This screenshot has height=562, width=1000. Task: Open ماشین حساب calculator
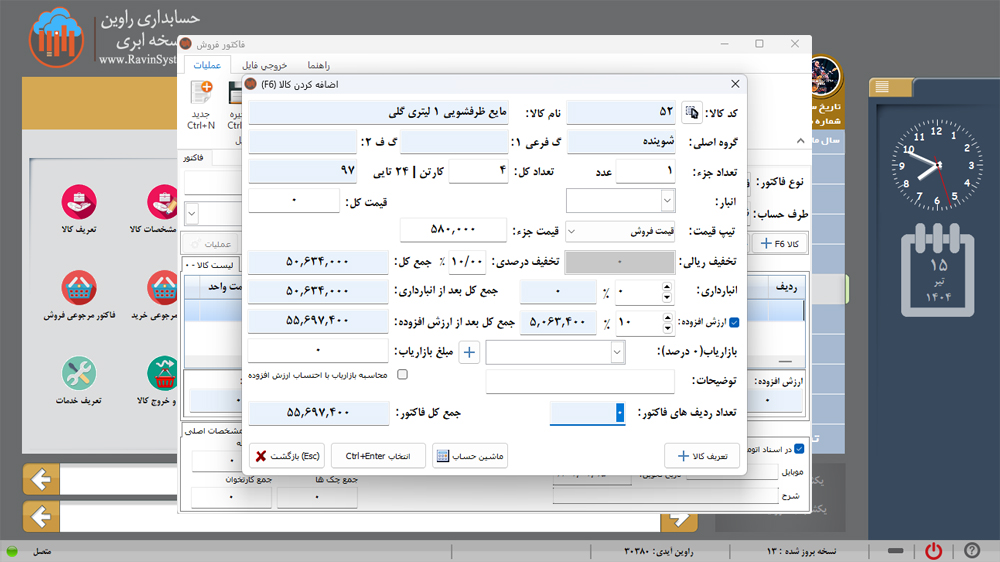tap(470, 456)
